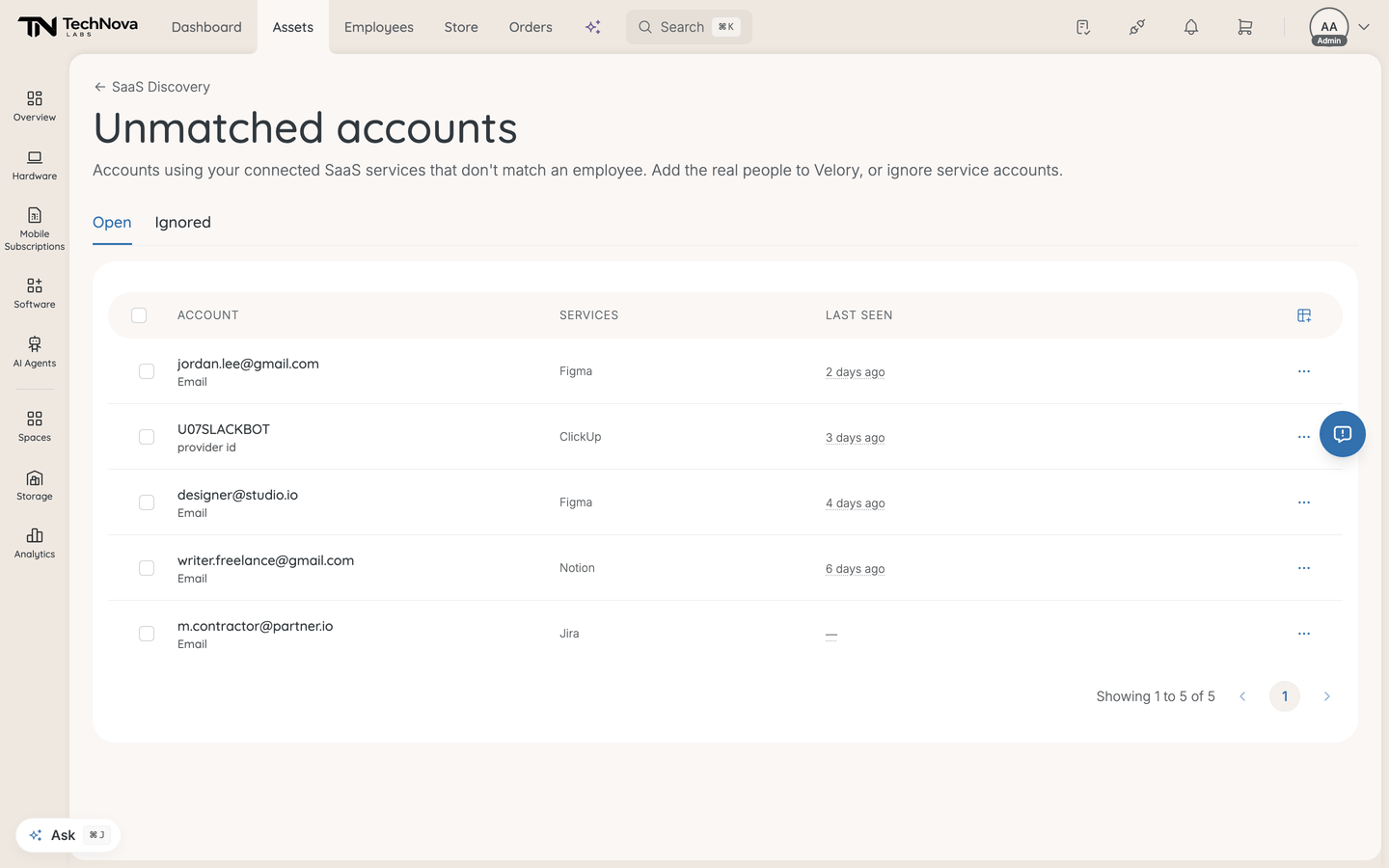Check the U07SLACKBOT row checkbox
The height and width of the screenshot is (868, 1389).
pyautogui.click(x=147, y=437)
